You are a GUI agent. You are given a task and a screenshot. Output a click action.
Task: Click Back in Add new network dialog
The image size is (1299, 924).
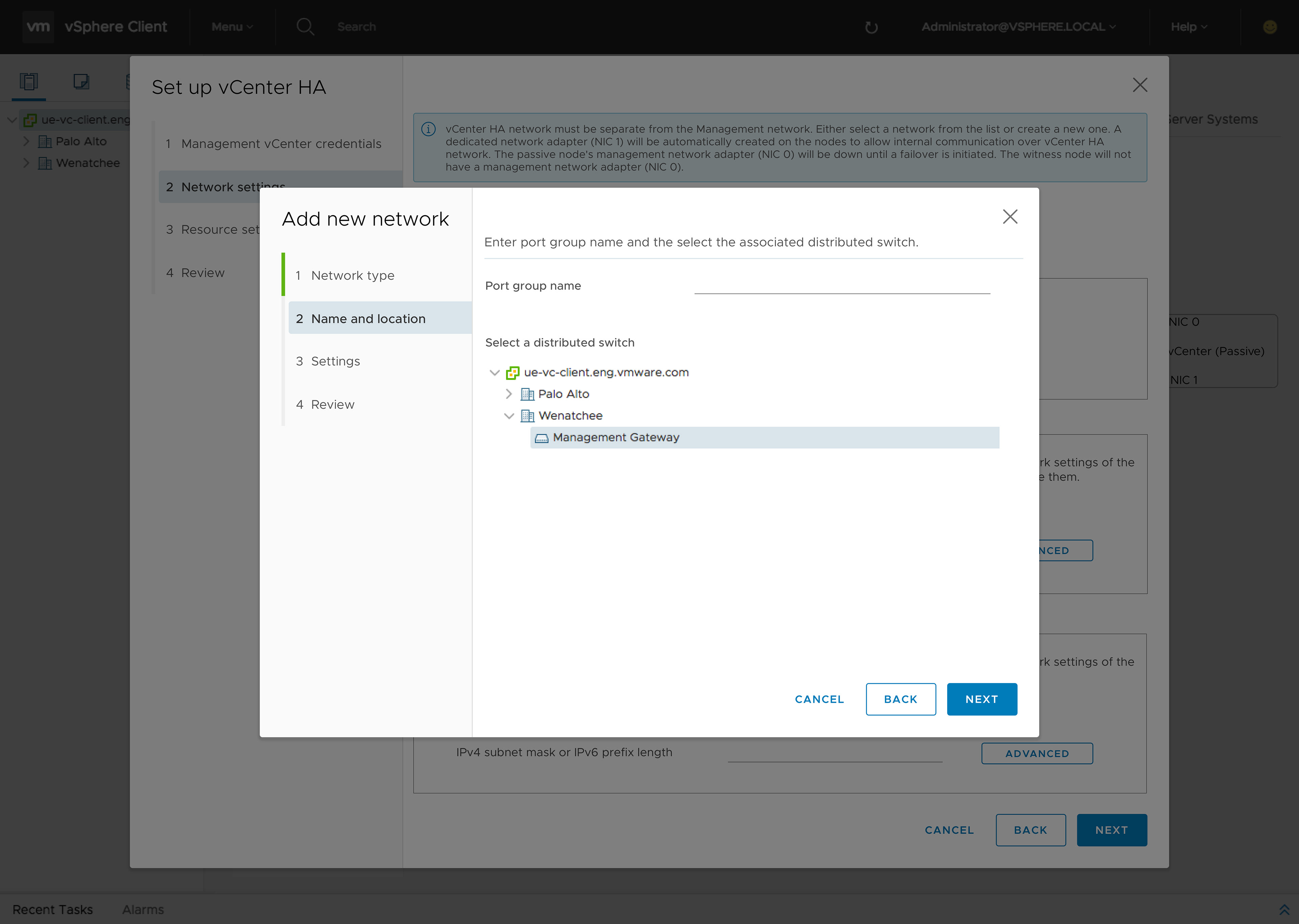900,699
